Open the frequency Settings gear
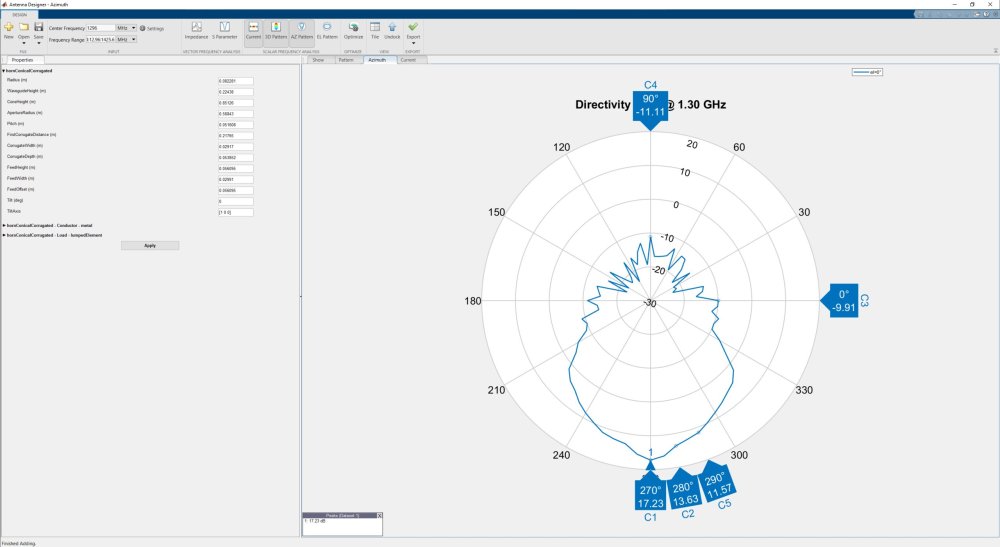 point(152,28)
